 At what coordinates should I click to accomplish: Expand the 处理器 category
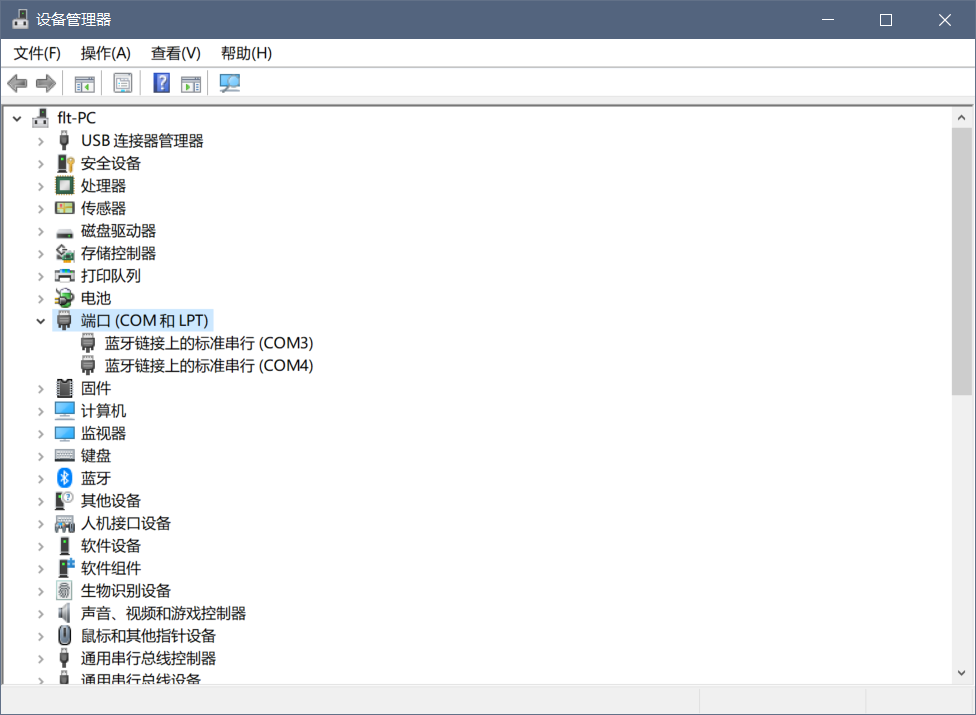pyautogui.click(x=41, y=186)
